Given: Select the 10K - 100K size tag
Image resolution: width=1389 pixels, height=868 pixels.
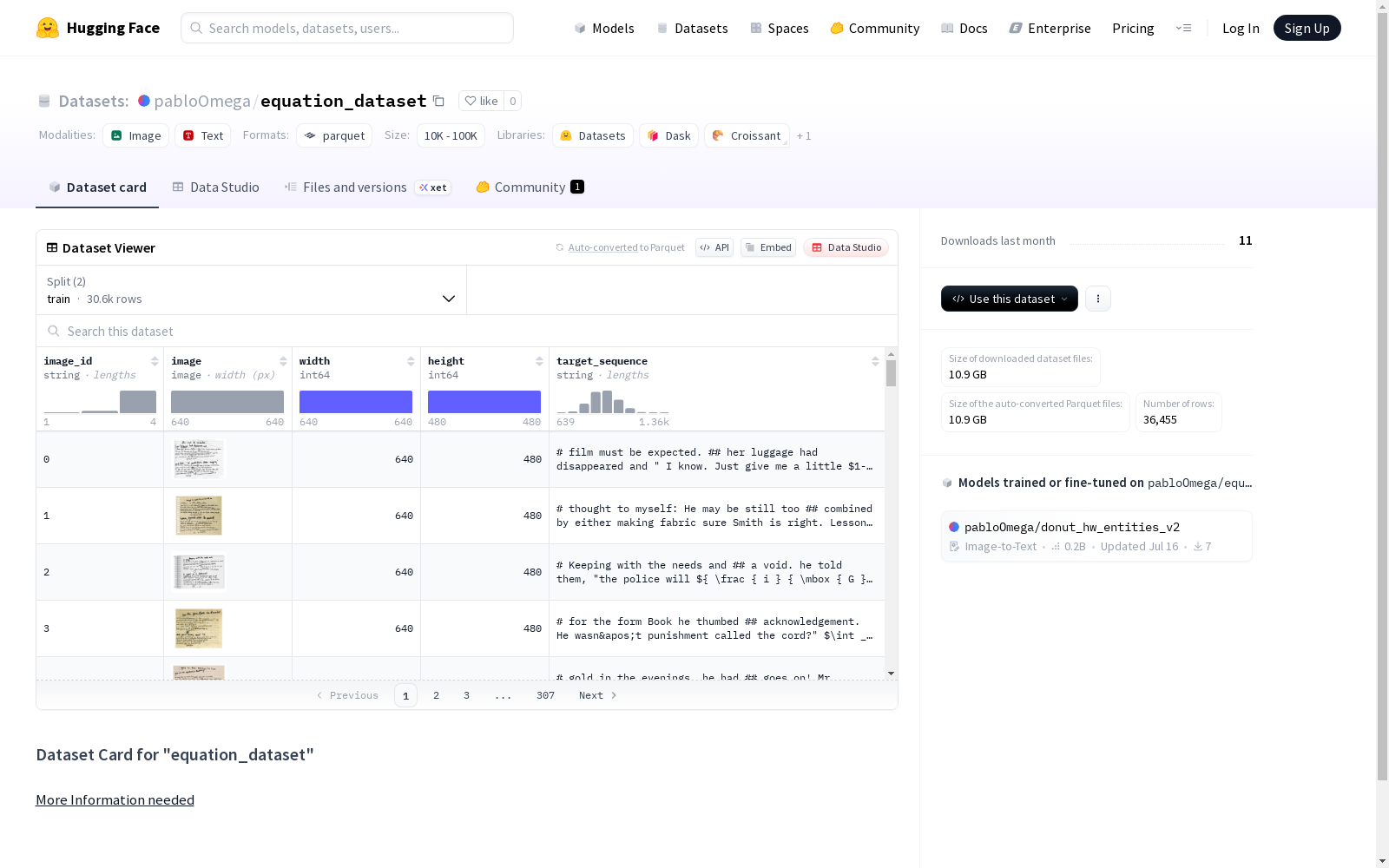Looking at the screenshot, I should pos(451,135).
